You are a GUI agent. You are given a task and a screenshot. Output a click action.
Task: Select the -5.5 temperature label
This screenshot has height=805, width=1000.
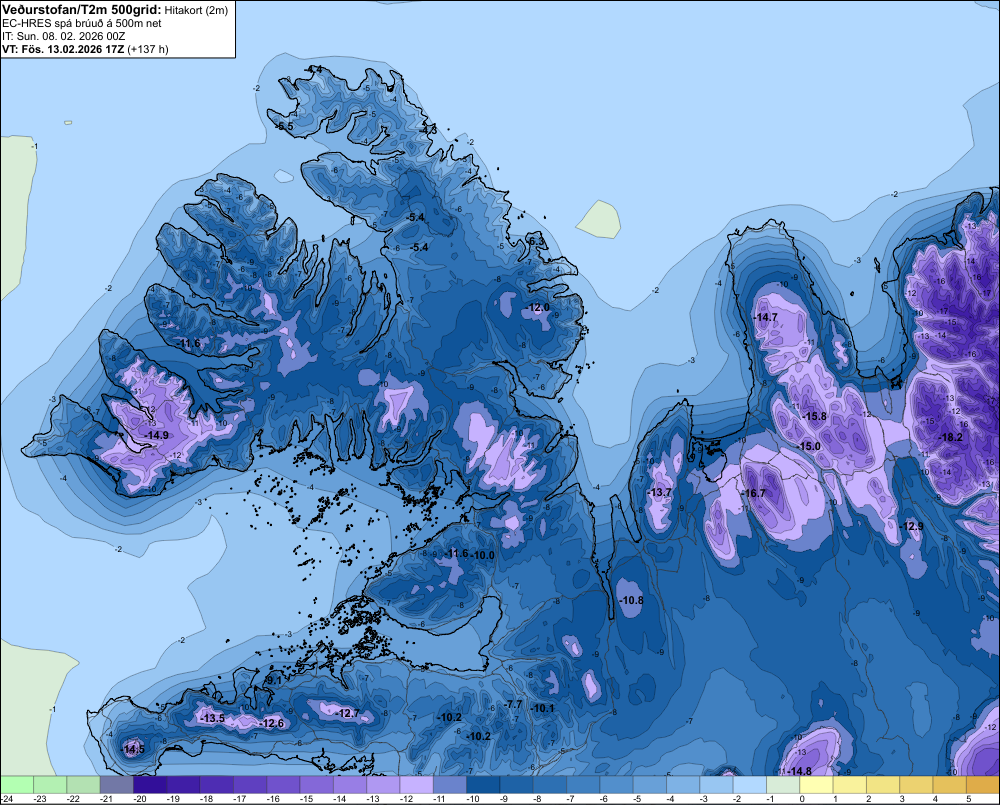(284, 126)
